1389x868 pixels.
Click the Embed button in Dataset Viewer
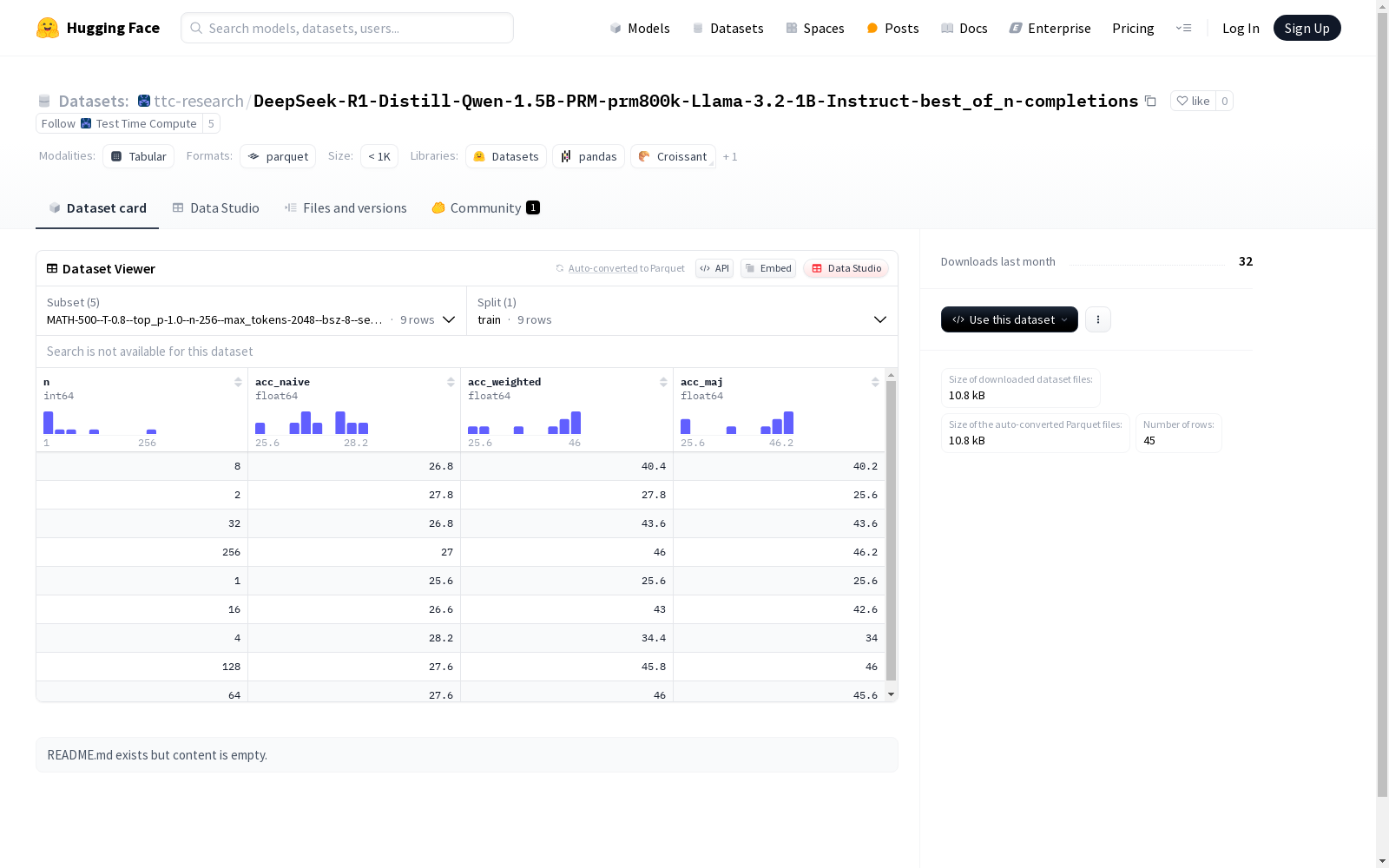768,268
